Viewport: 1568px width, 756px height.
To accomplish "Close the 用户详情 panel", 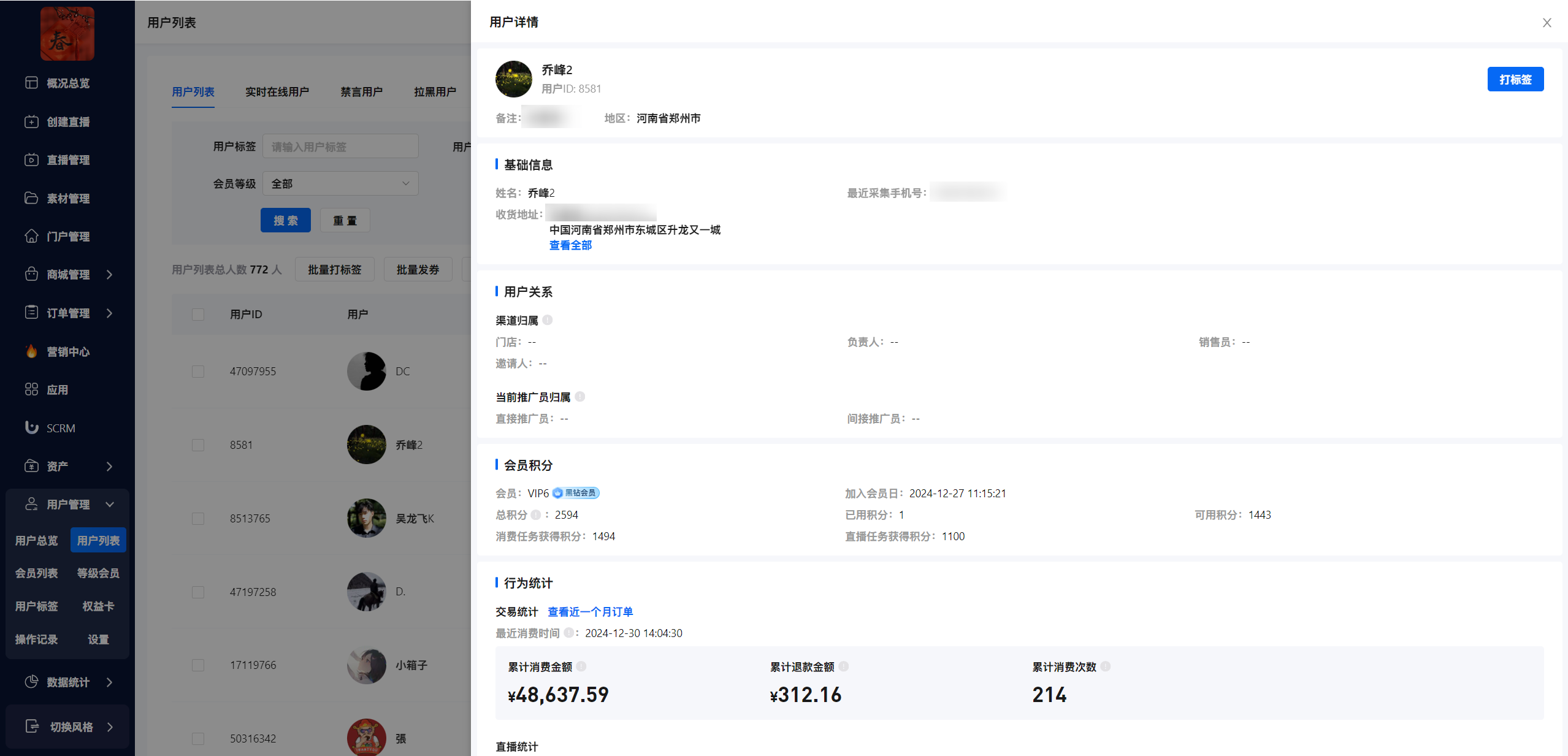I will click(x=1547, y=23).
